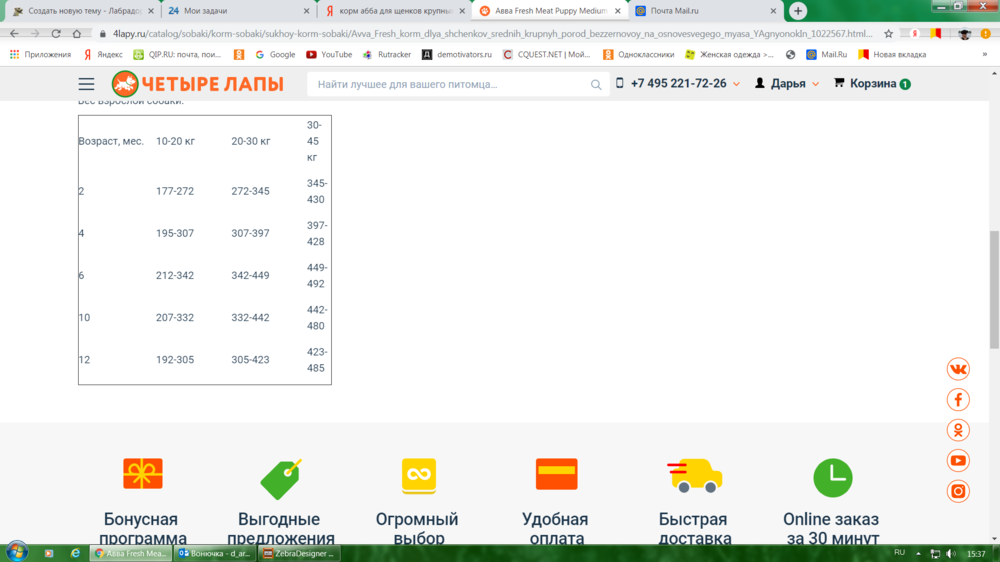Open the Facebook social icon
The width and height of the screenshot is (1000, 562).
tap(958, 400)
